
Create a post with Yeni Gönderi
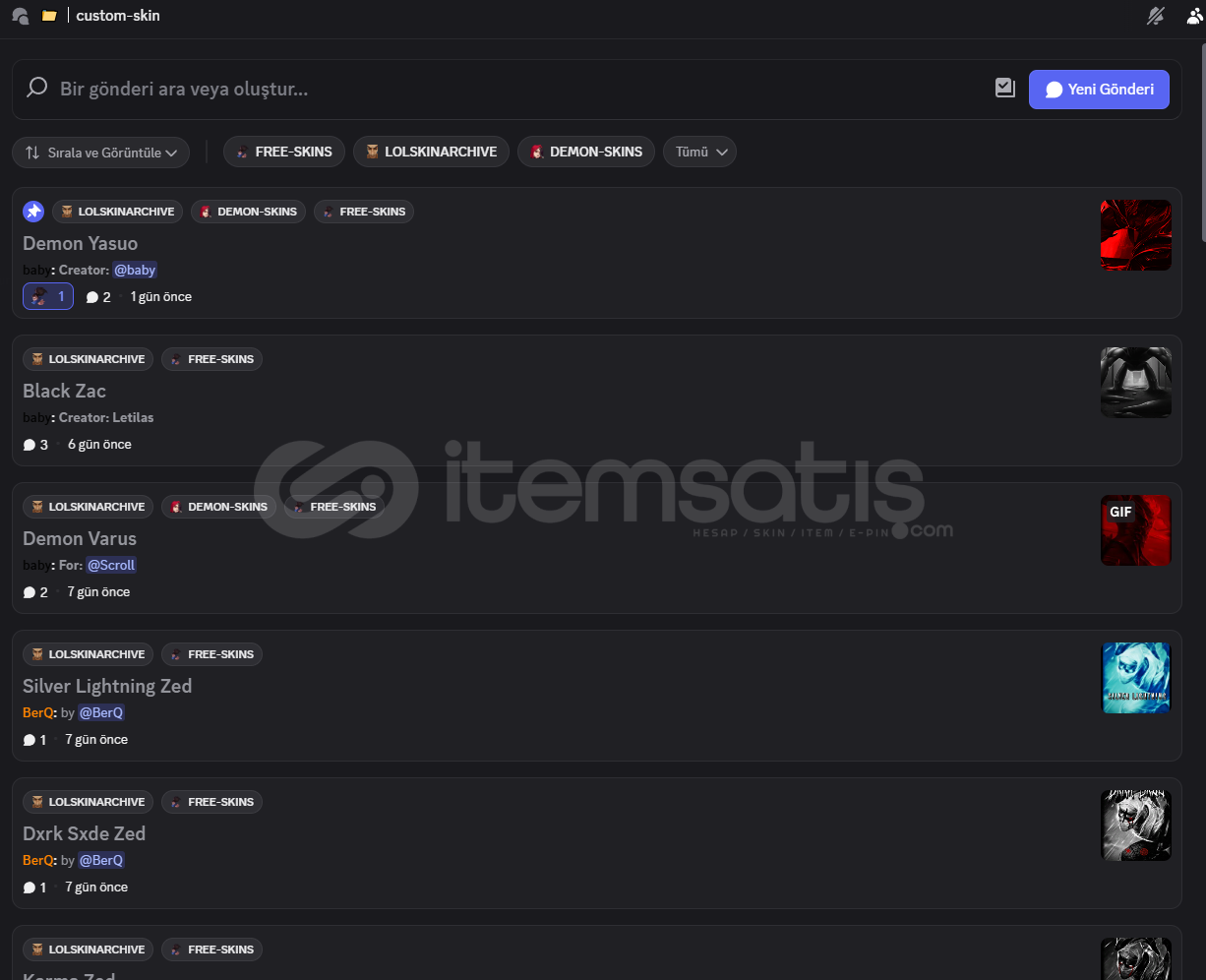[x=1099, y=90]
